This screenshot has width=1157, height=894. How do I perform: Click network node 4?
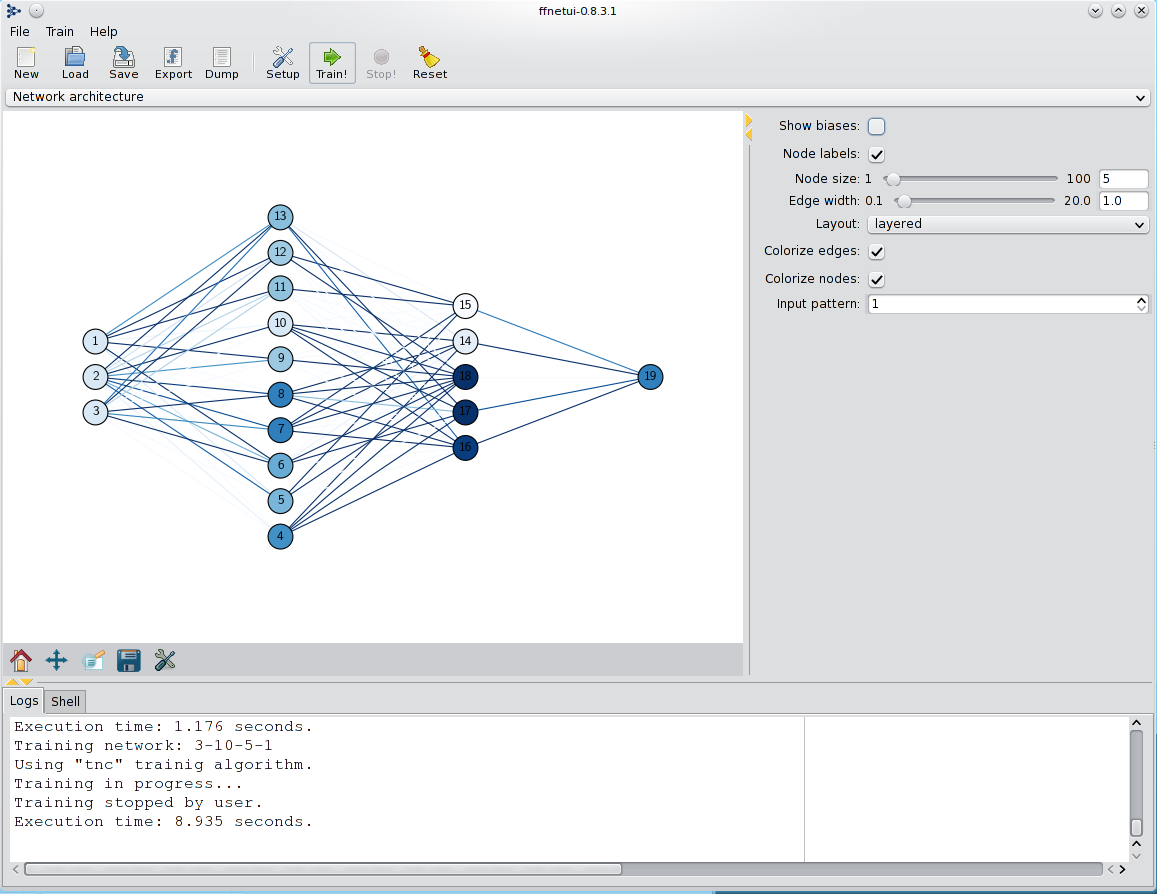pos(280,536)
